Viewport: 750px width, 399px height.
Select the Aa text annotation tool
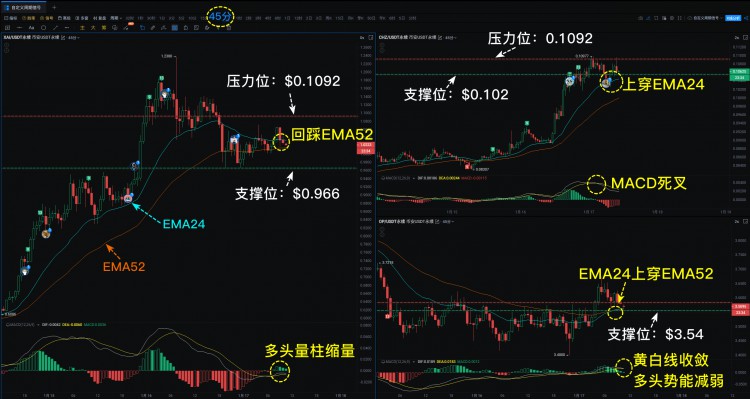click(x=32, y=28)
